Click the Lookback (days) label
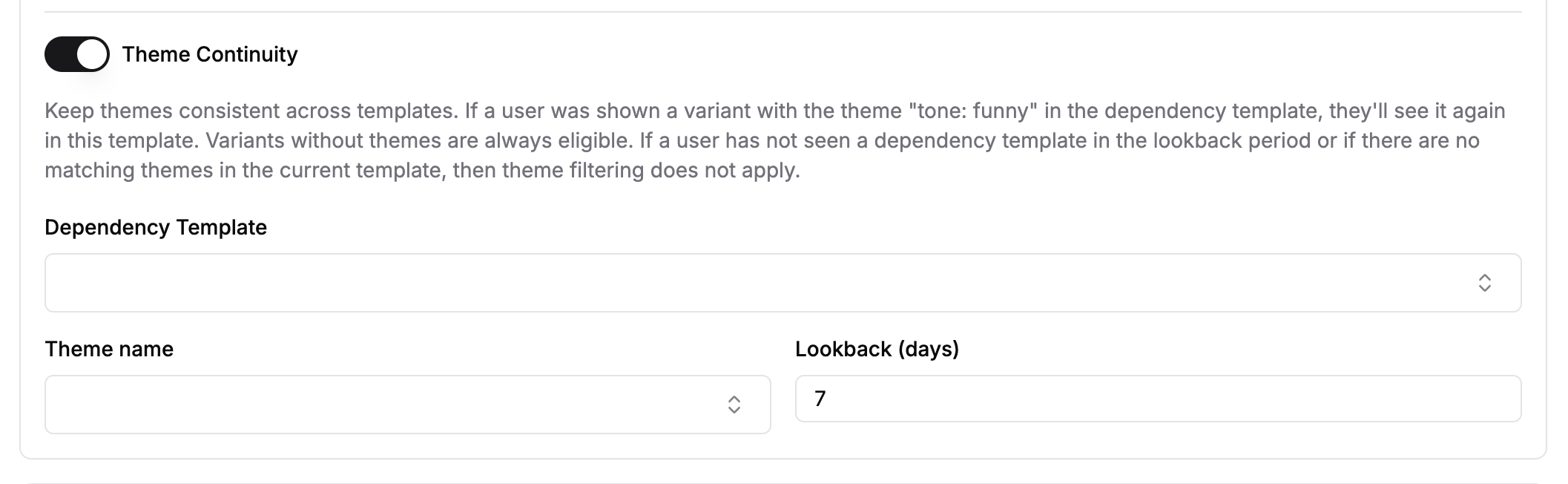1568x484 pixels. (877, 348)
